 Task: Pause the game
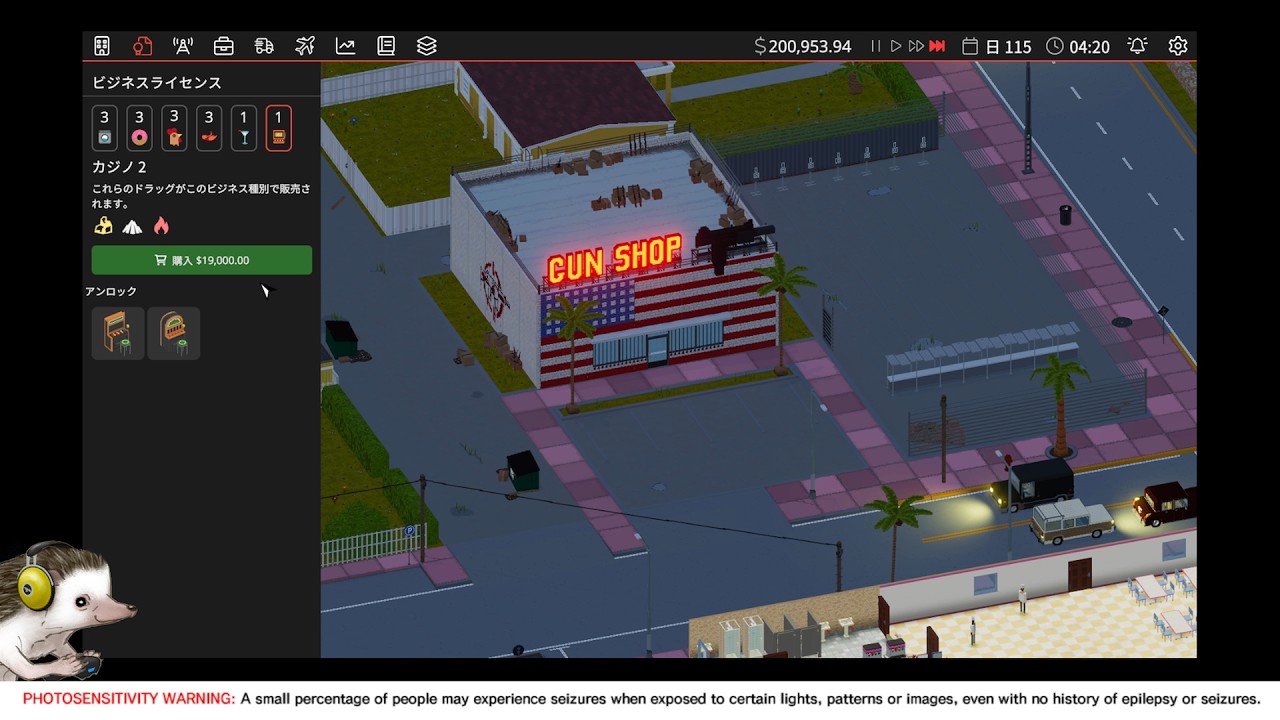[x=876, y=46]
